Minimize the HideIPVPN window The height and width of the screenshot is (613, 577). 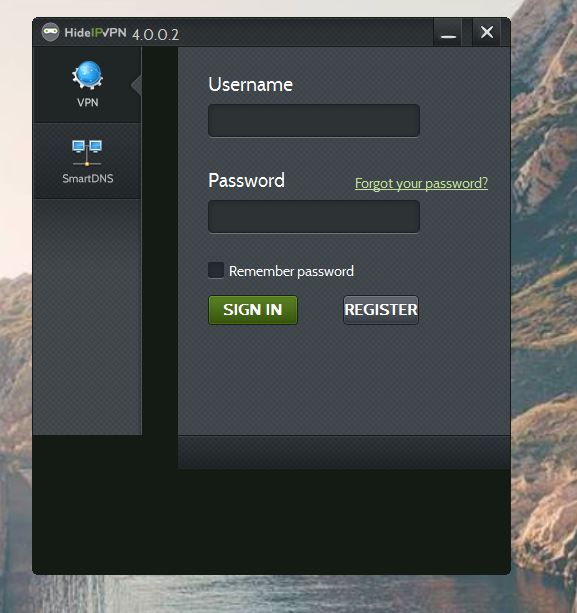pos(448,32)
